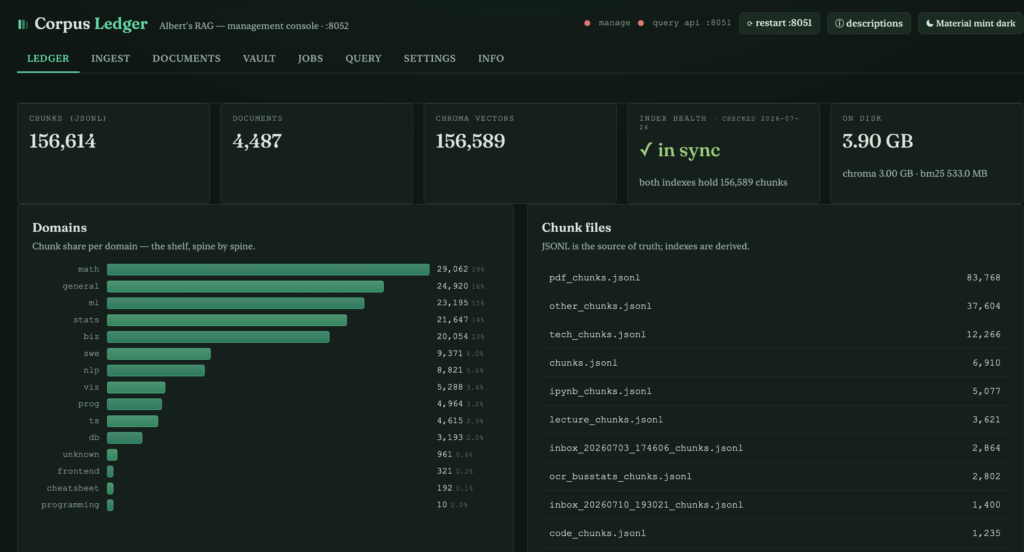Click the 961 unknown chunk count

(x=444, y=455)
